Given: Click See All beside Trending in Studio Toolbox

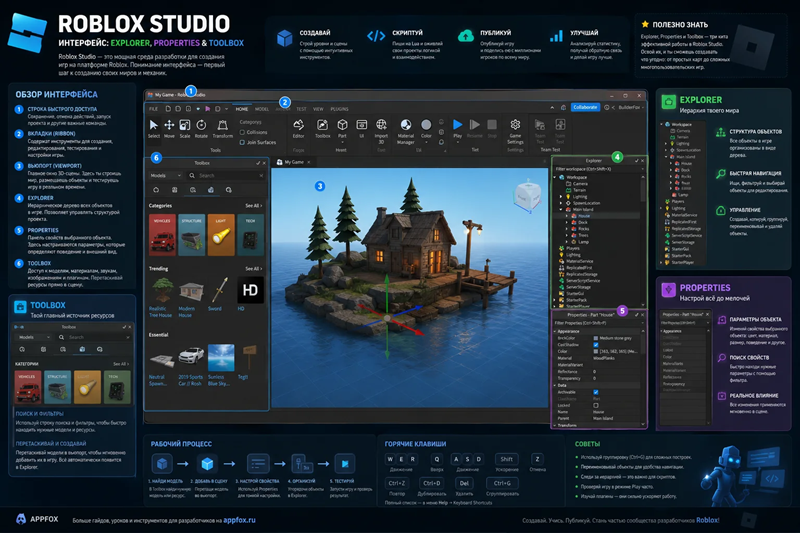Looking at the screenshot, I should click(x=254, y=269).
